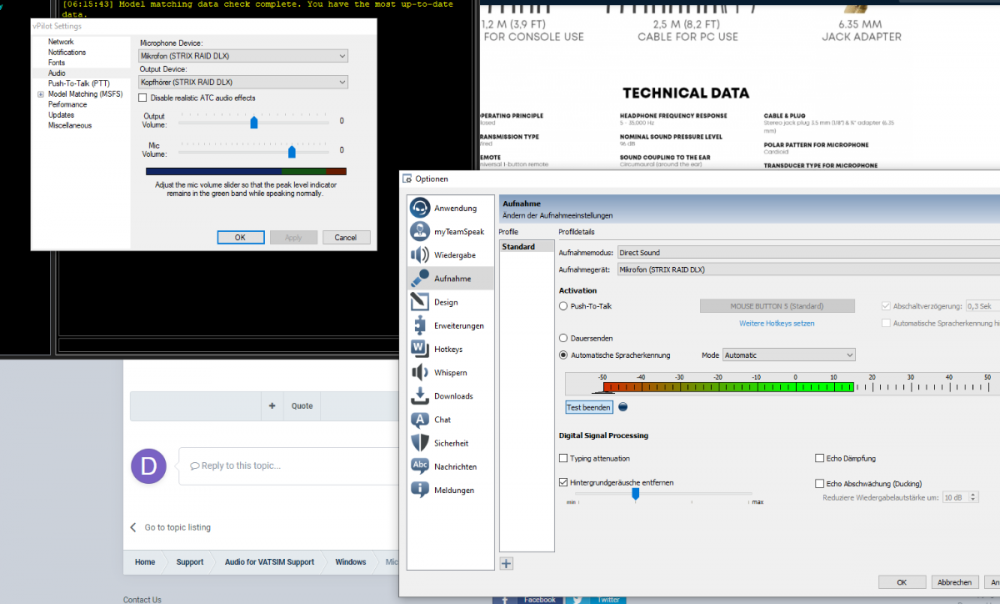Open the Whispern icon
1000x604 pixels.
coord(420,372)
